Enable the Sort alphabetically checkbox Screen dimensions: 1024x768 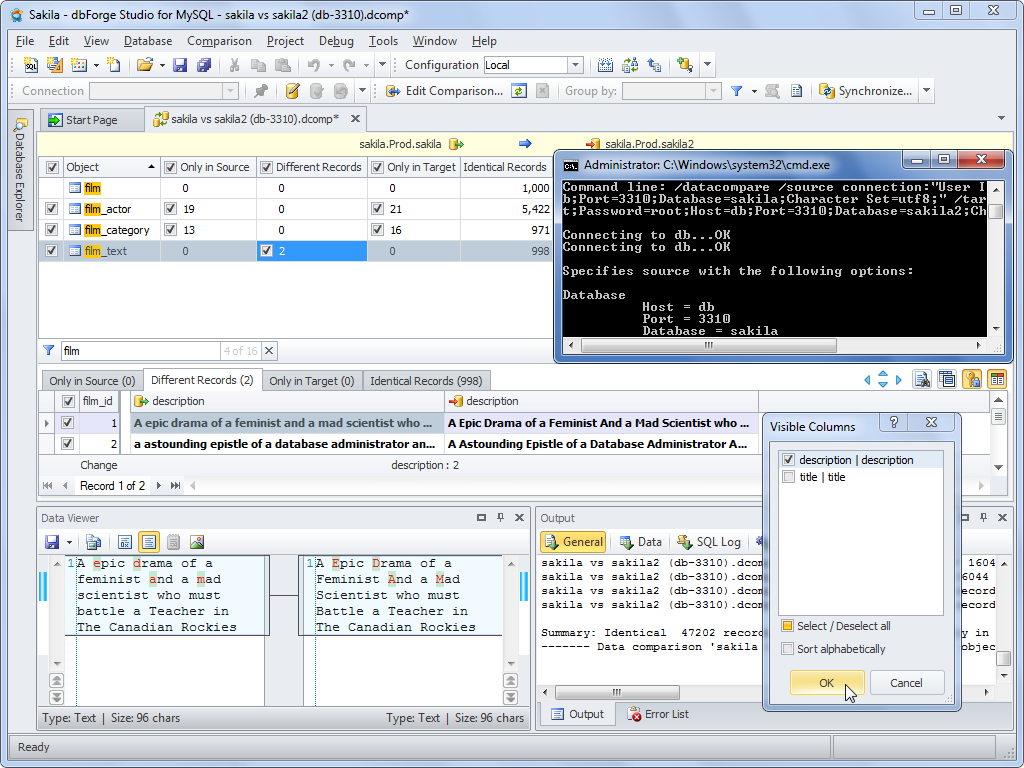789,649
